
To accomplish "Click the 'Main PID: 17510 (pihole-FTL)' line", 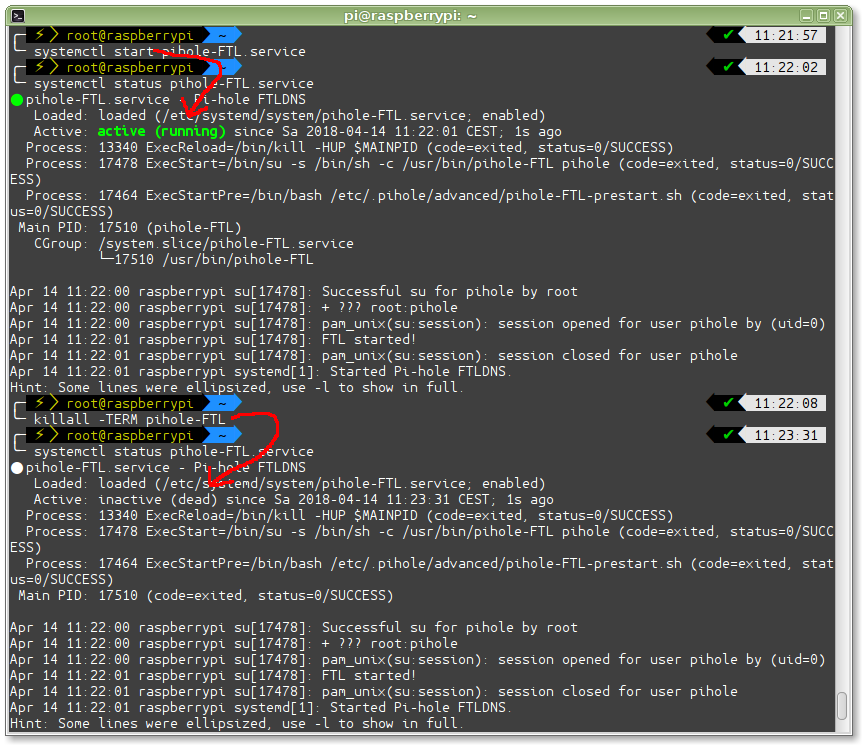I will coord(130,228).
